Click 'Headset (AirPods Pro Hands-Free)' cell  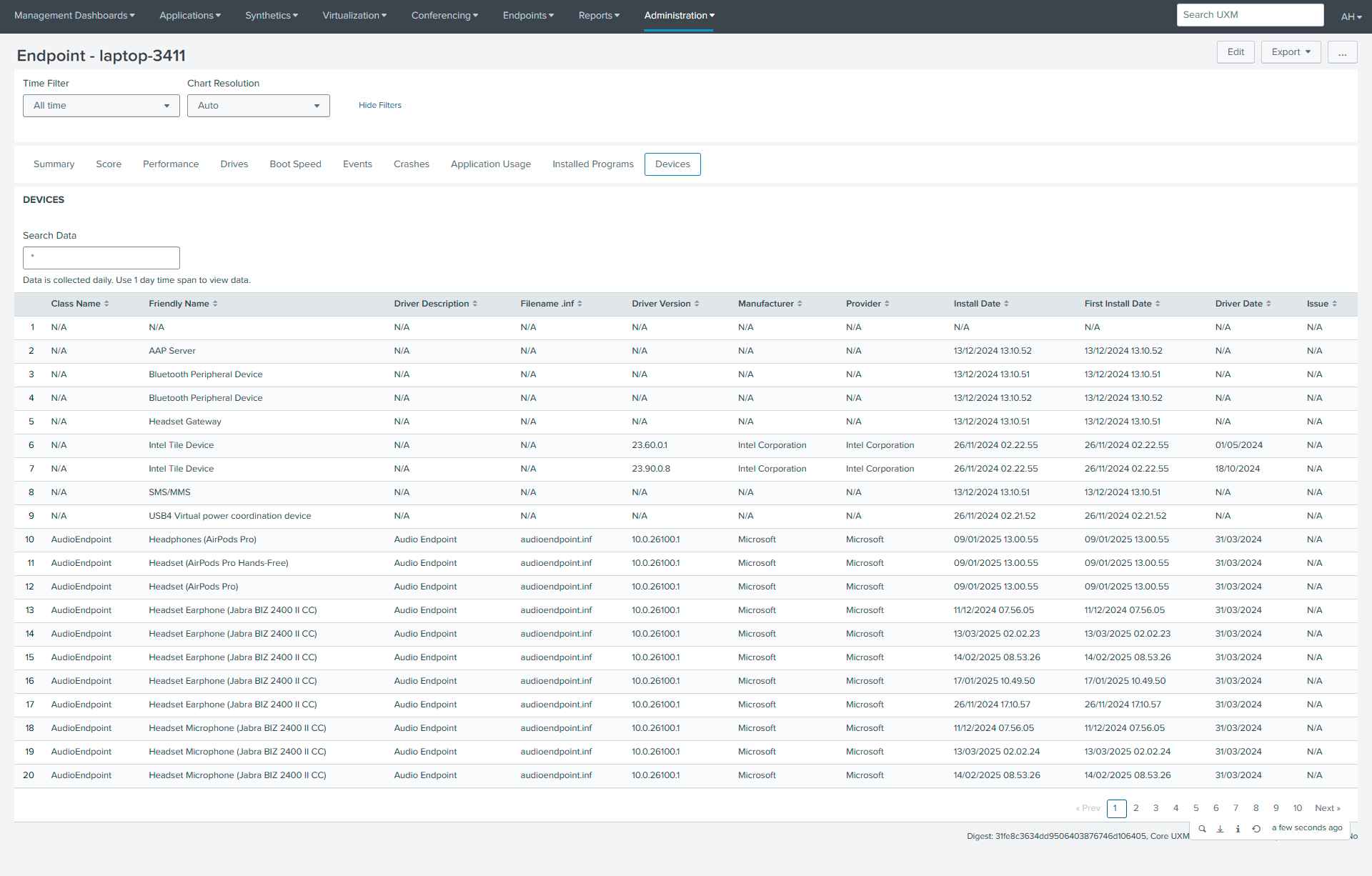[219, 563]
